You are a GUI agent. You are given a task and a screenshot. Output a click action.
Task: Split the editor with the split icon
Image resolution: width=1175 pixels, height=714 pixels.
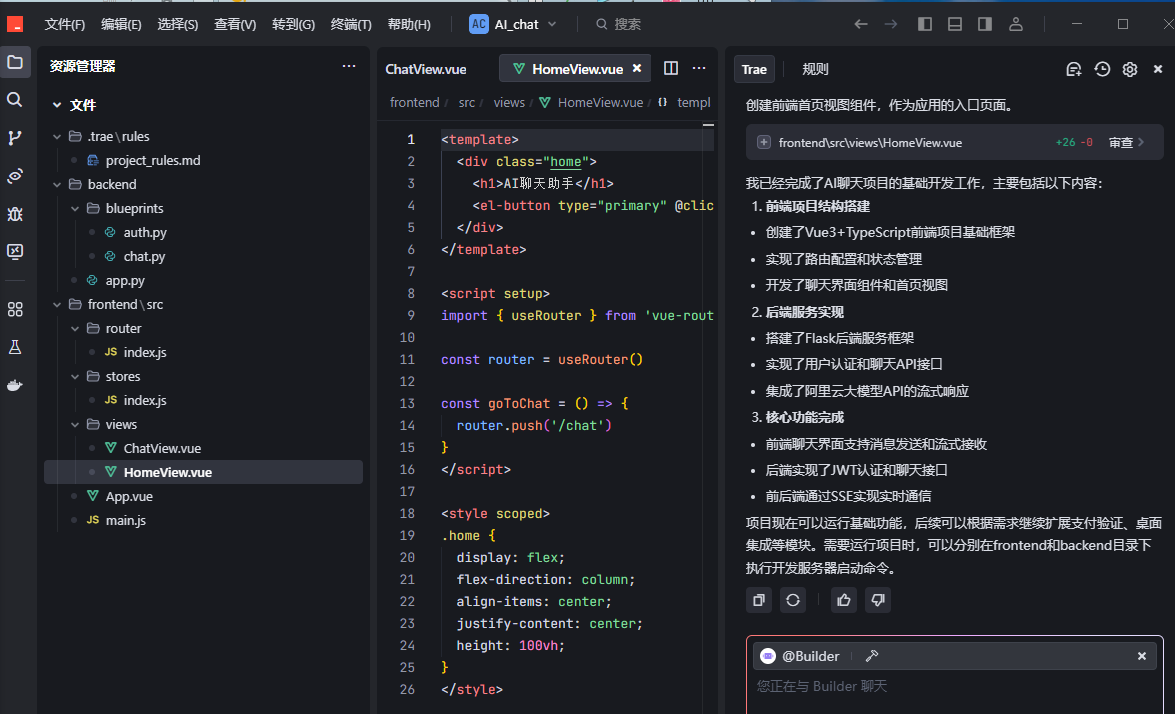tap(671, 68)
